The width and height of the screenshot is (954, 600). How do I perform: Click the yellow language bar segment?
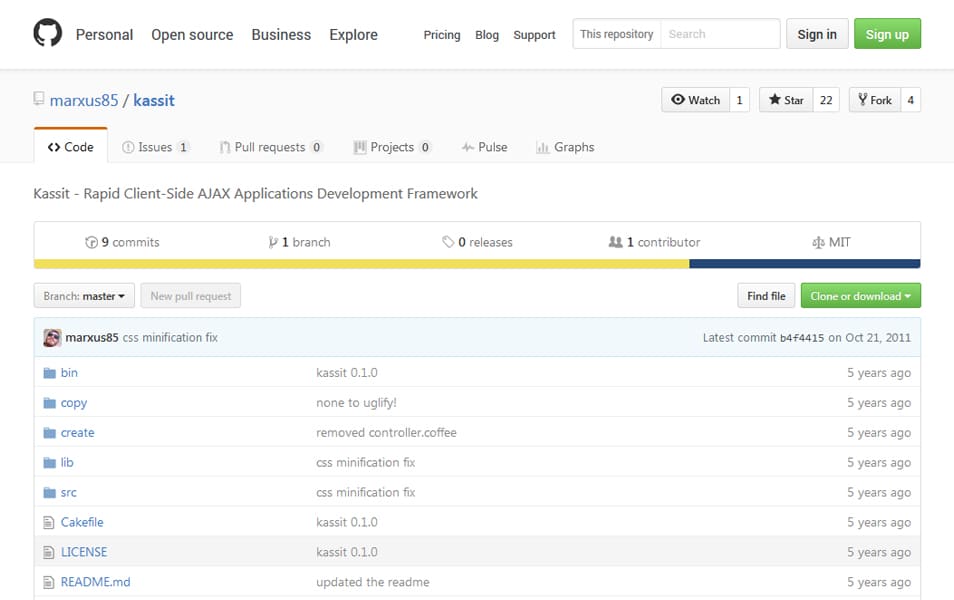(360, 264)
